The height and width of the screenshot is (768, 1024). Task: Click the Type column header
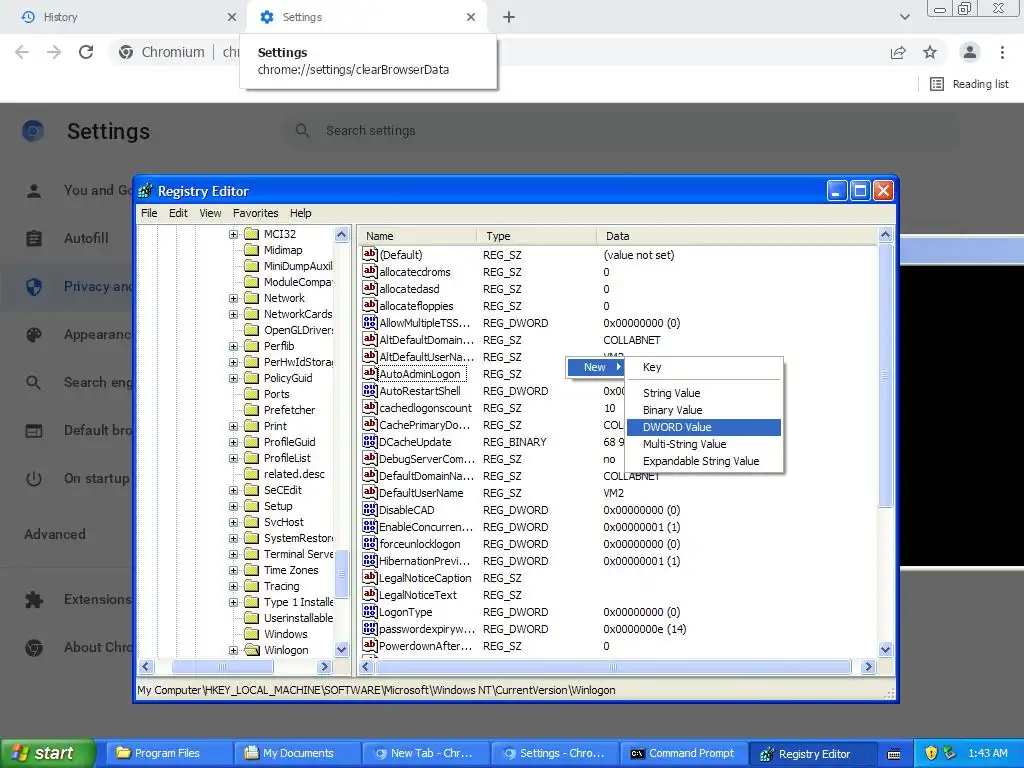(x=537, y=236)
